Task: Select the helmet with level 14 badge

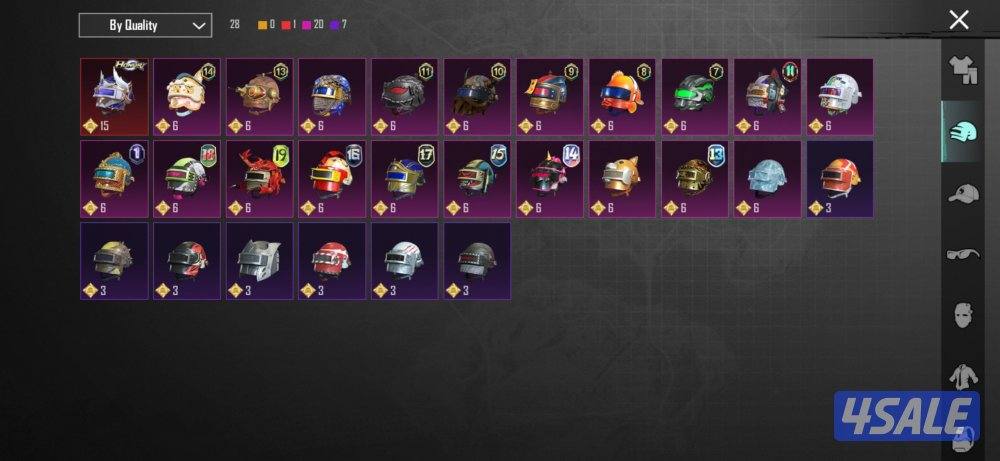Action: tap(187, 97)
